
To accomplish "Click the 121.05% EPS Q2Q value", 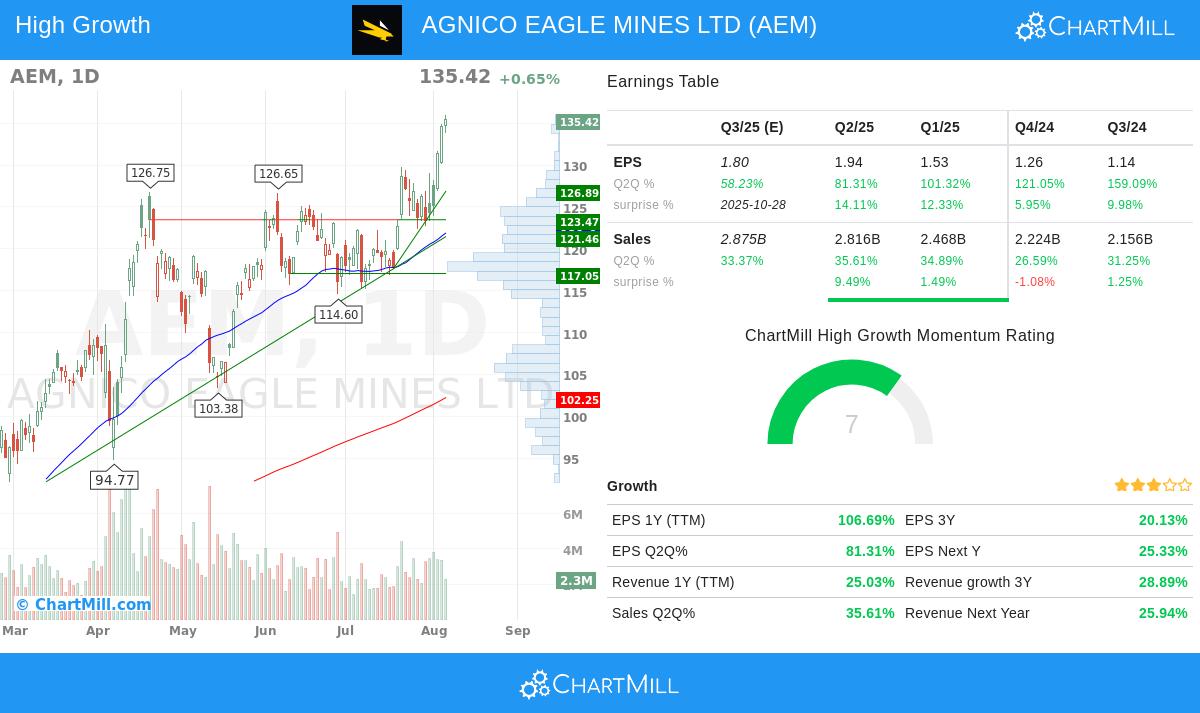I will [1039, 184].
